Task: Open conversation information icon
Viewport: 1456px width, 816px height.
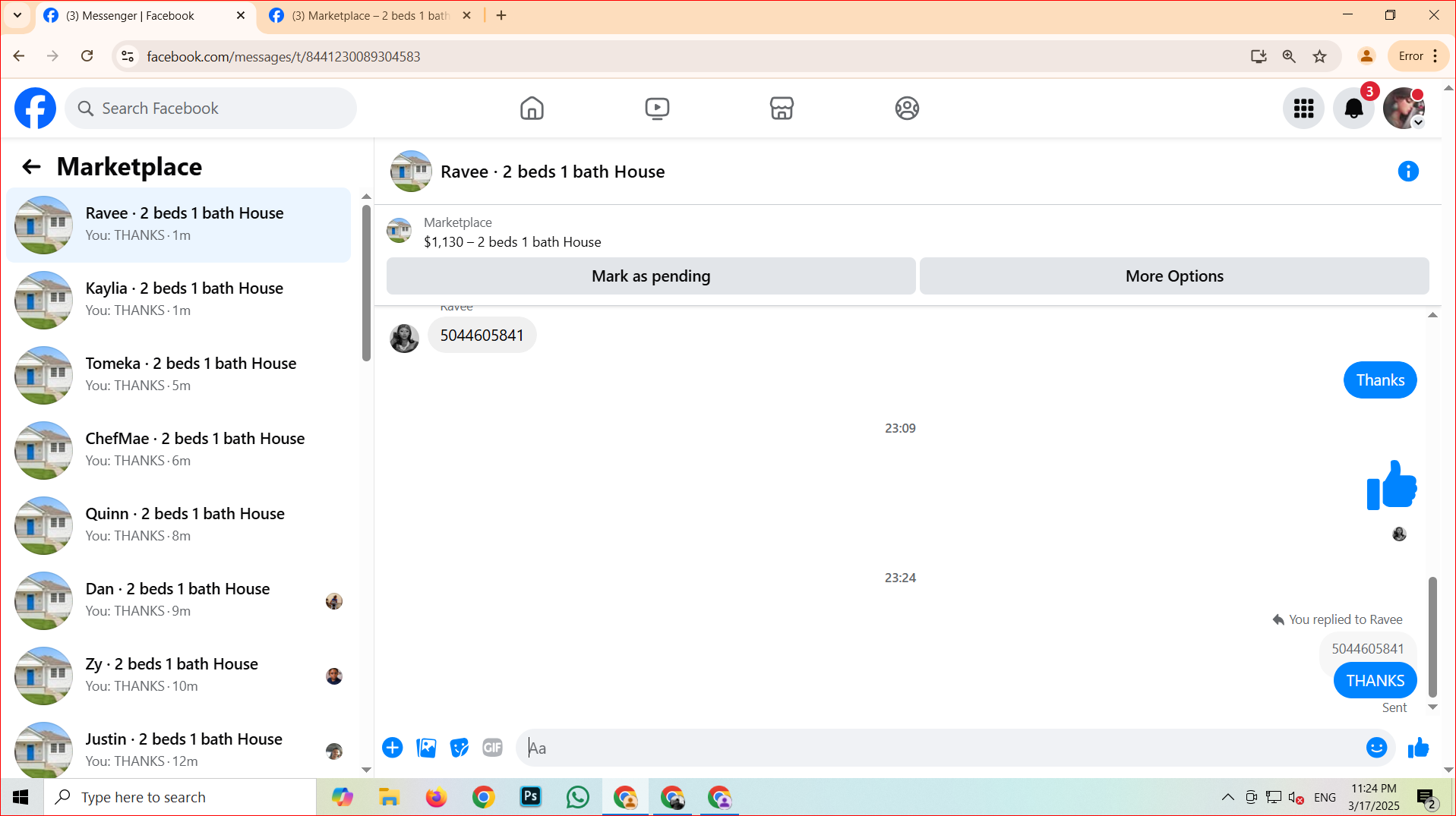Action: click(x=1408, y=172)
